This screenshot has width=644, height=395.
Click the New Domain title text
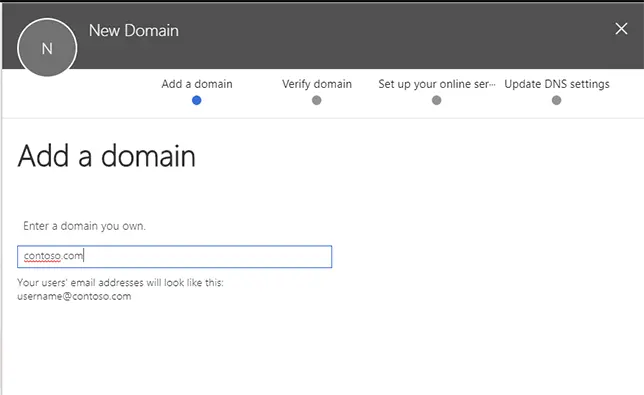134,31
